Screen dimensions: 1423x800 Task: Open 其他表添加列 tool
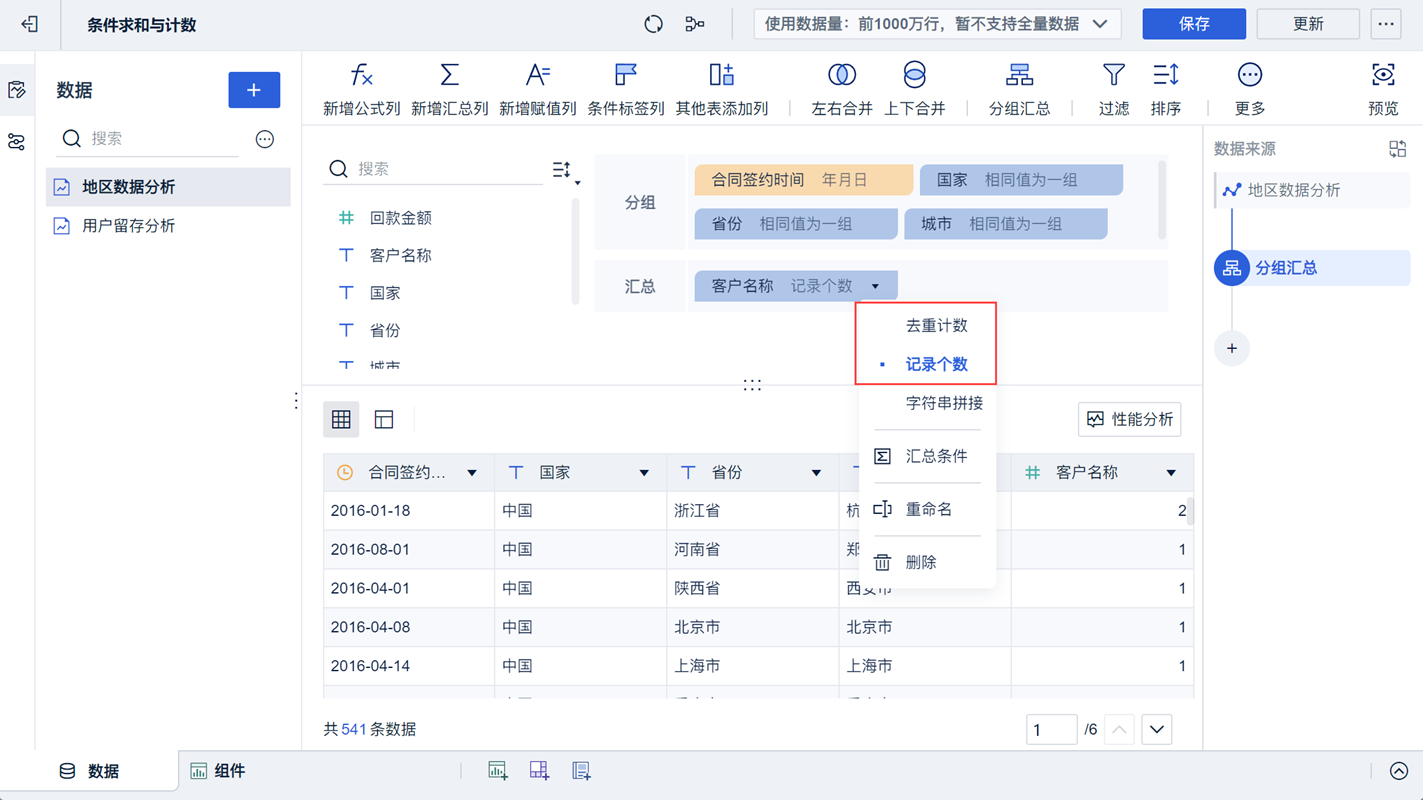pyautogui.click(x=721, y=89)
